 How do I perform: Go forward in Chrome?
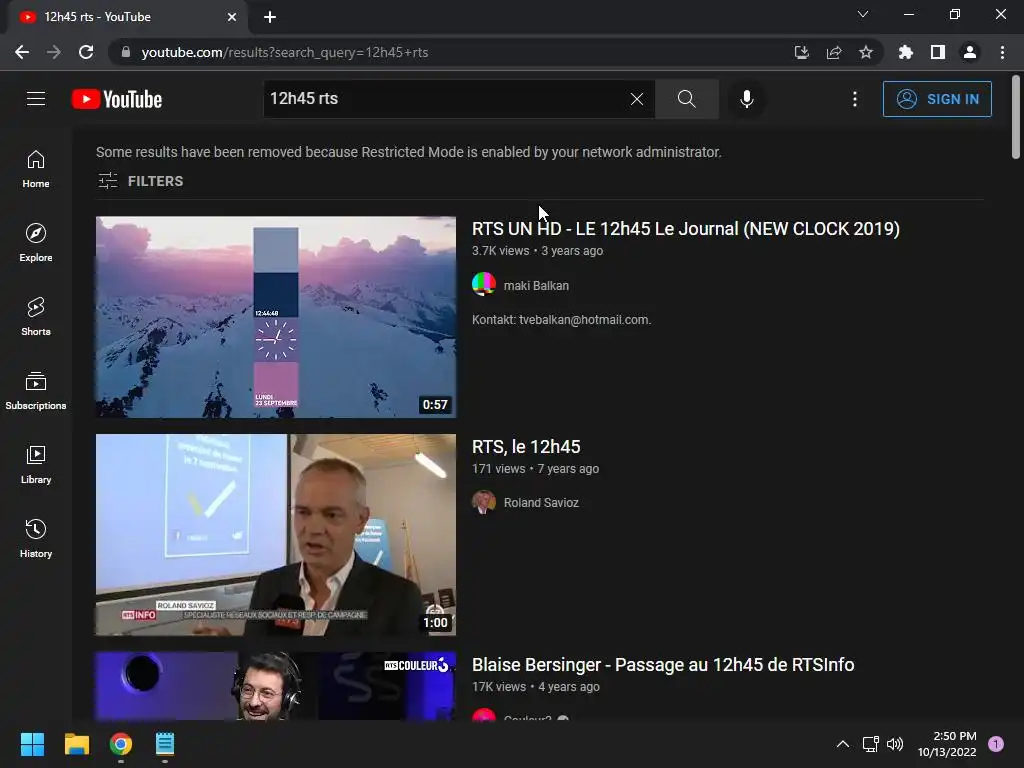[x=54, y=52]
